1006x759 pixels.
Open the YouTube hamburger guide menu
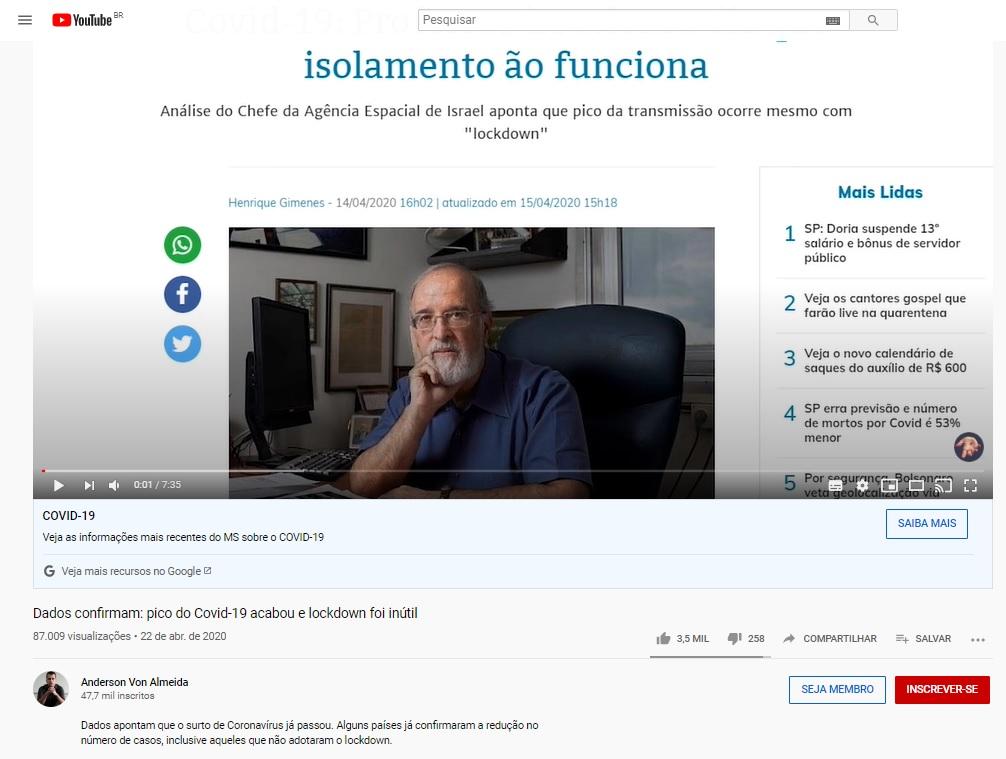point(25,20)
